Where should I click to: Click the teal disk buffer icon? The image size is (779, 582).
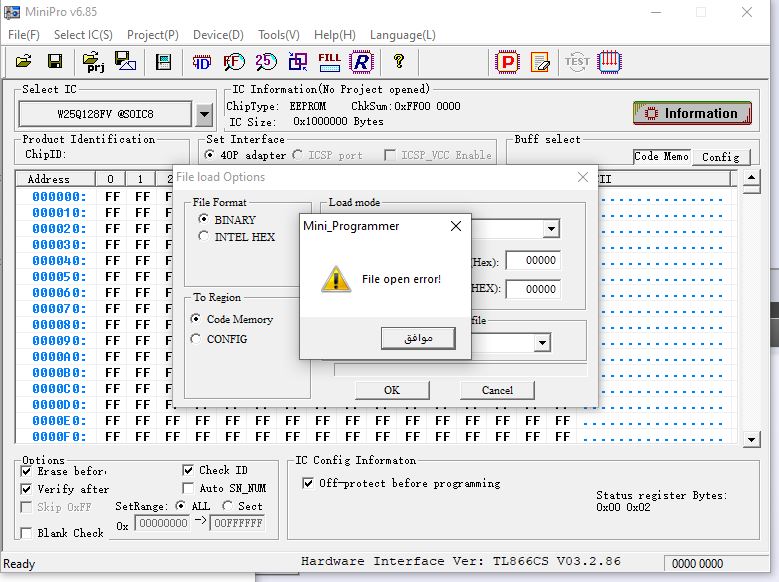tap(163, 62)
